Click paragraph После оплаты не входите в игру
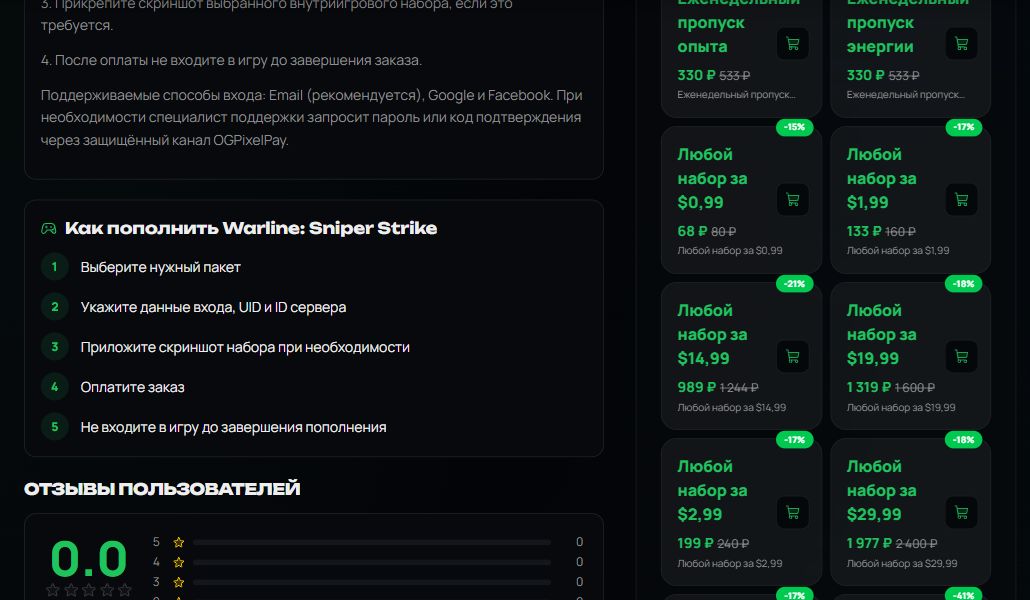Viewport: 1030px width, 600px height. [231, 60]
